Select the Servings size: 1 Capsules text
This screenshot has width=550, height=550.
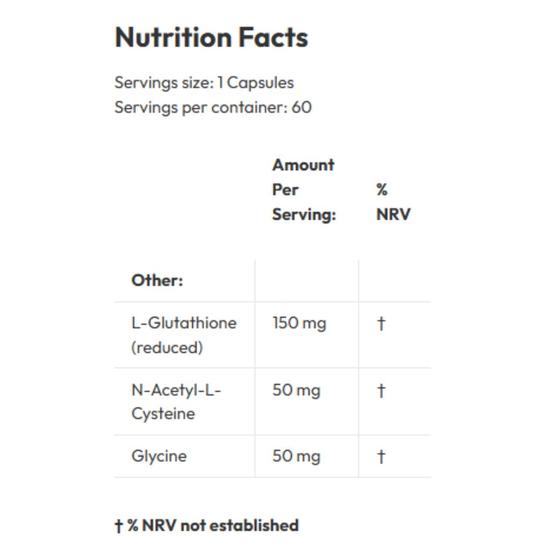click(x=204, y=83)
